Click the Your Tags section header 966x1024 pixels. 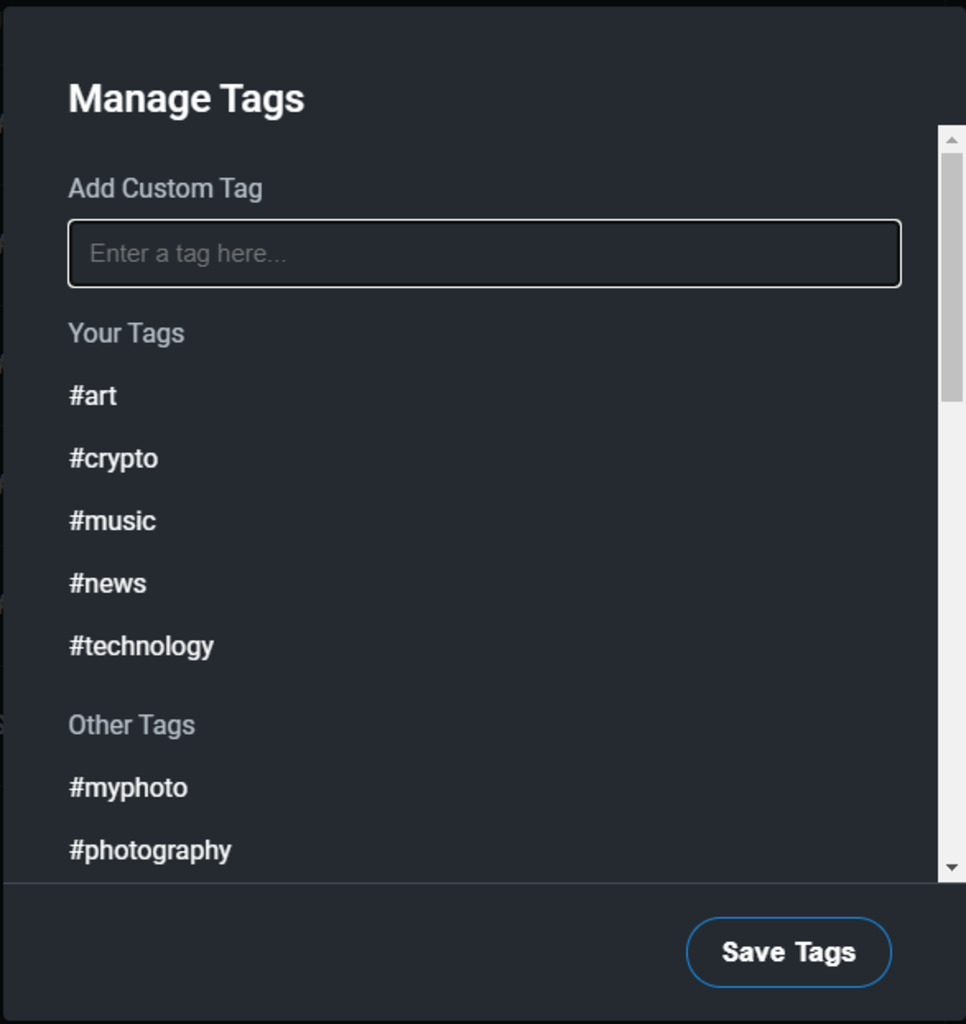126,333
